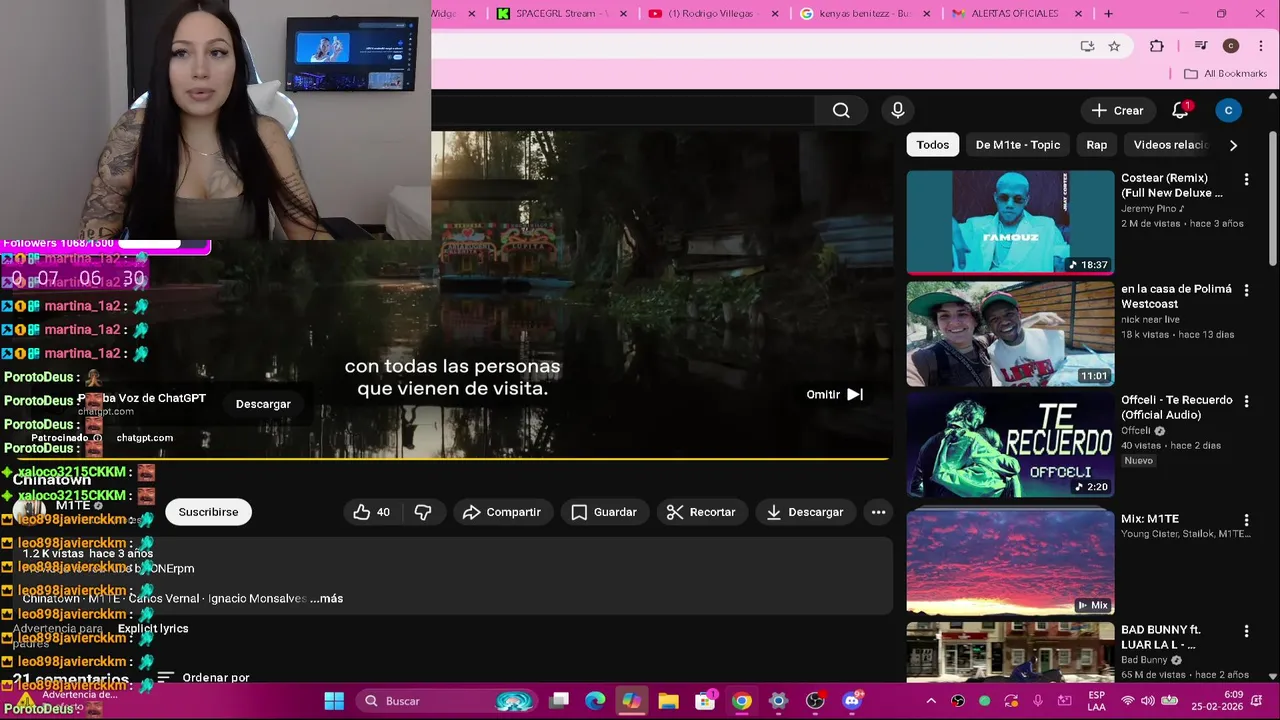Bookmark this page with star icon
Viewport: 1280px width, 720px height.
[1114, 46]
